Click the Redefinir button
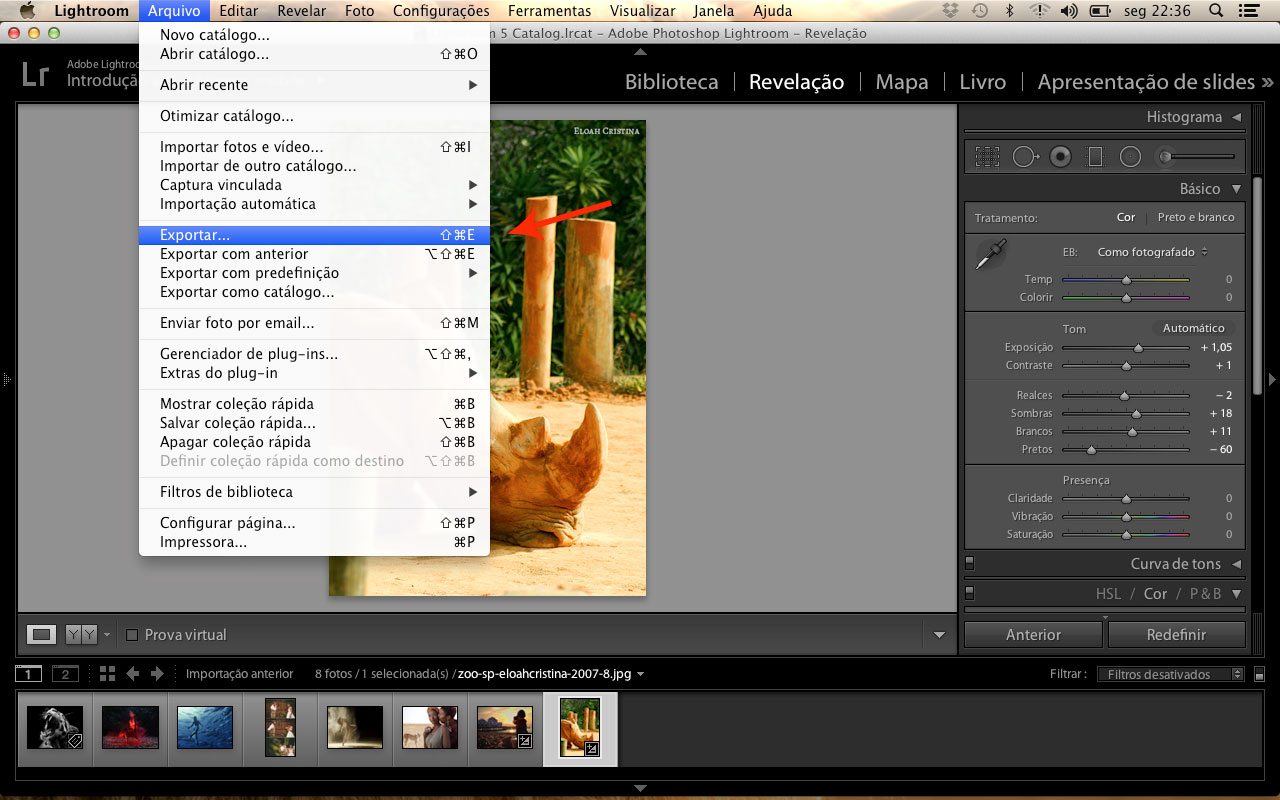This screenshot has height=800, width=1280. point(1176,635)
